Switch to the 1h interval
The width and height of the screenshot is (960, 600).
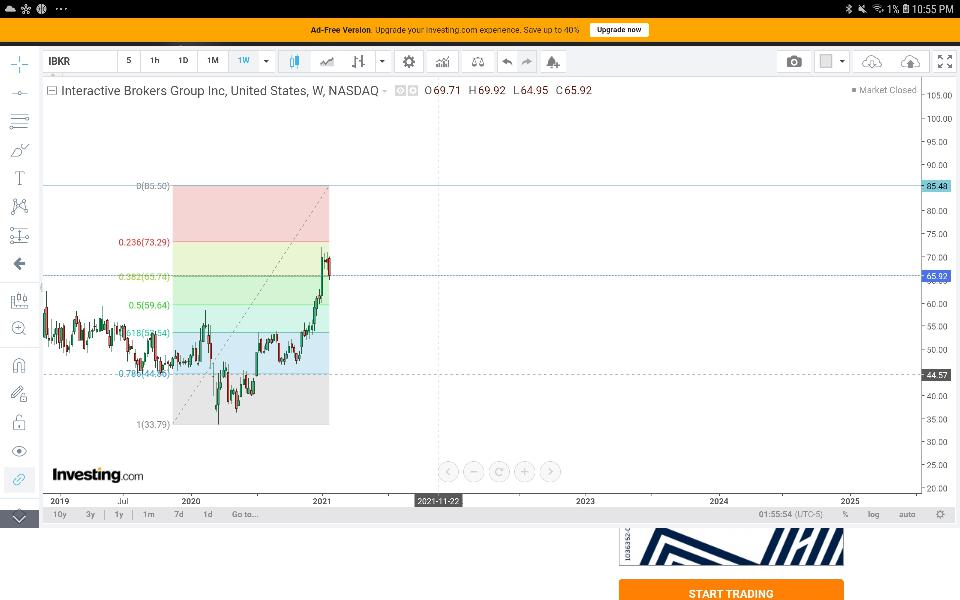click(155, 61)
